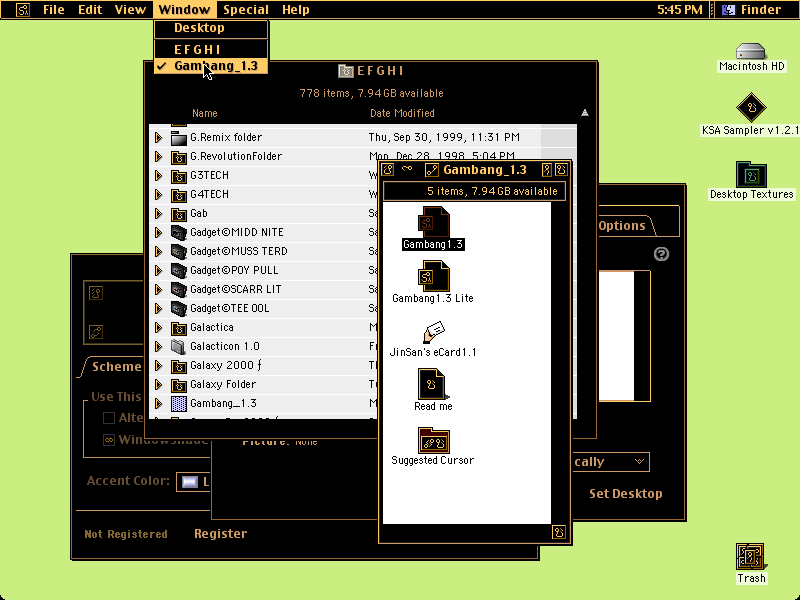Select the G.Remix folder icon in list
800x600 pixels.
coord(179,138)
